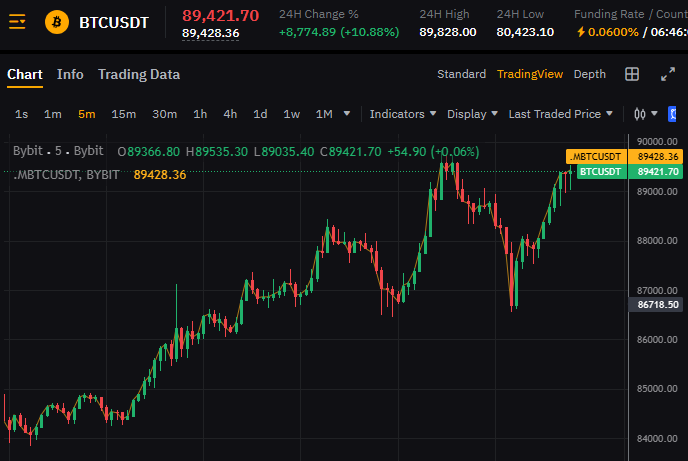Click the C89421.70 close value in legend
Viewport: 688px width, 461px height.
point(351,152)
